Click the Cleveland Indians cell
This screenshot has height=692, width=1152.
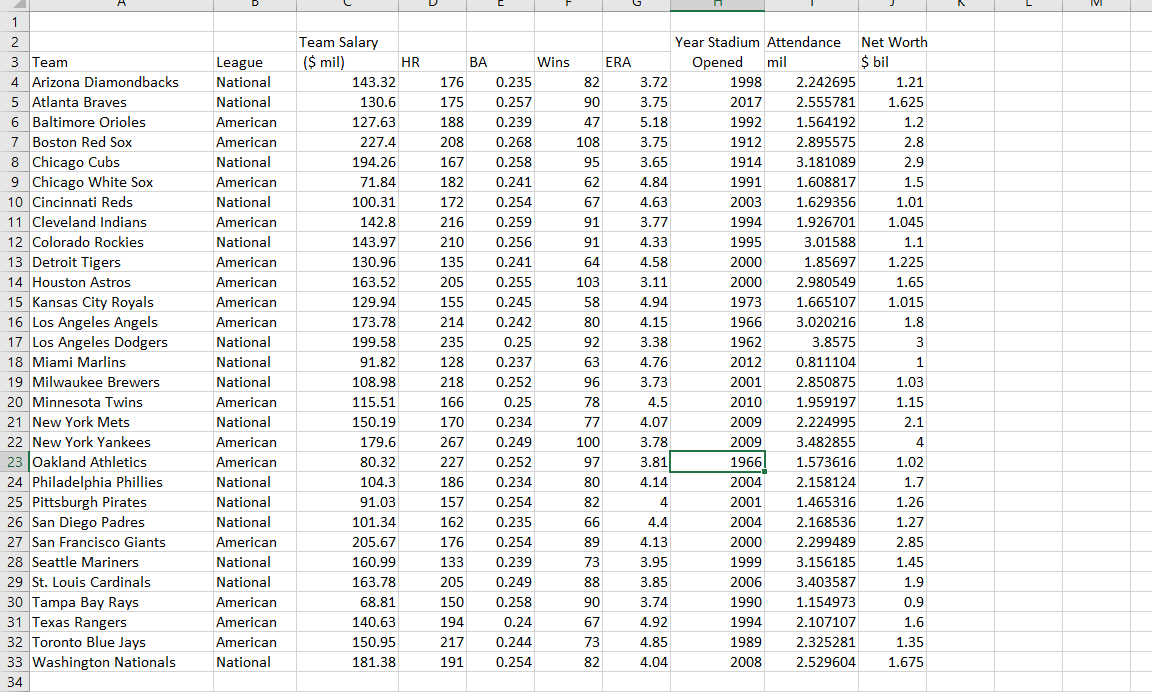tap(121, 222)
